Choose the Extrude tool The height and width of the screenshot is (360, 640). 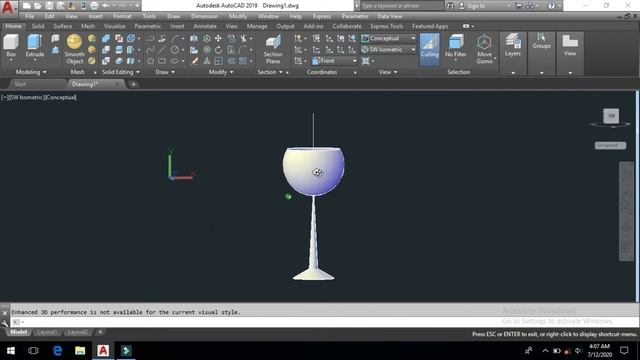click(x=35, y=46)
